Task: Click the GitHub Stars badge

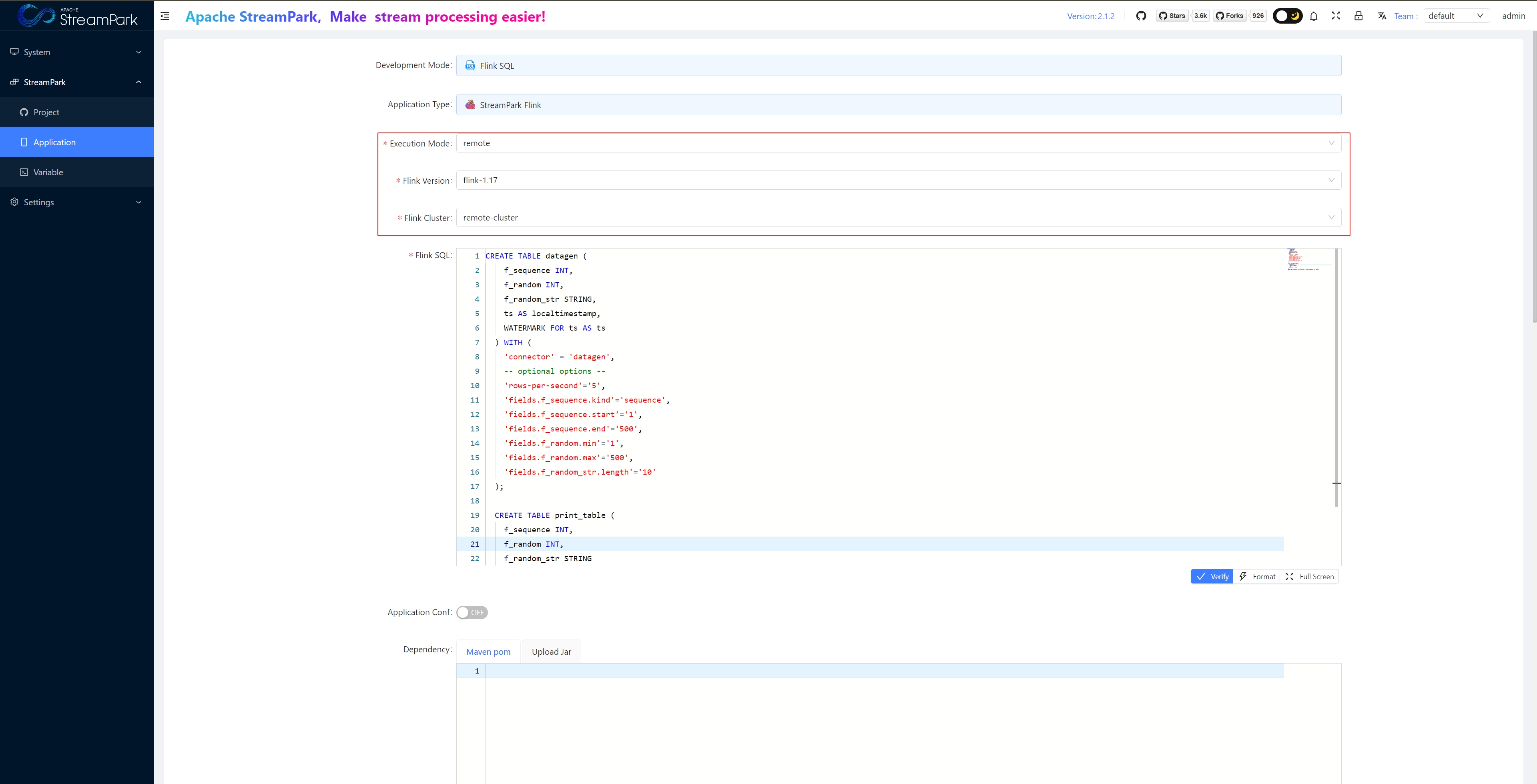Action: click(x=1172, y=16)
